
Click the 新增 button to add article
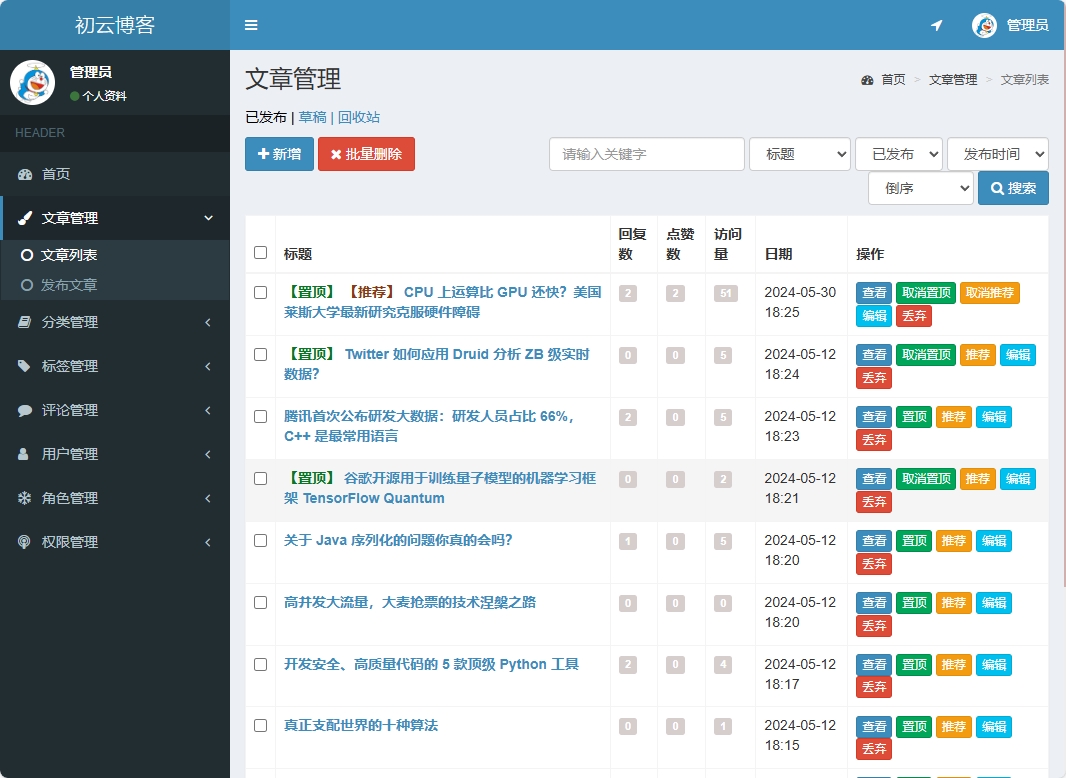[279, 154]
